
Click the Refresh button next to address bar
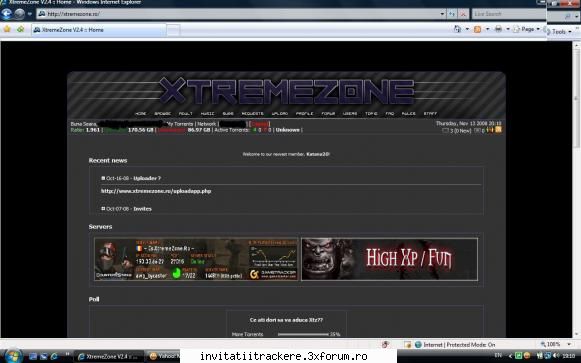click(x=452, y=14)
